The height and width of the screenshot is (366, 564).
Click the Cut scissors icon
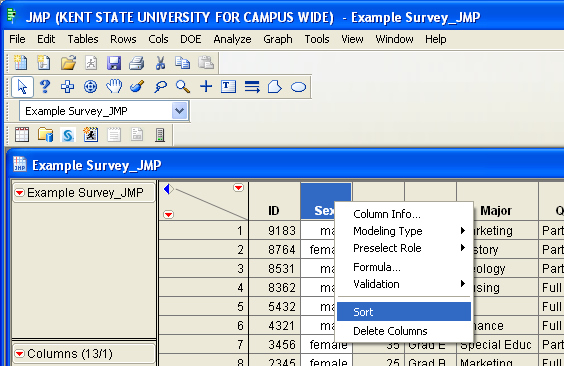(x=160, y=63)
